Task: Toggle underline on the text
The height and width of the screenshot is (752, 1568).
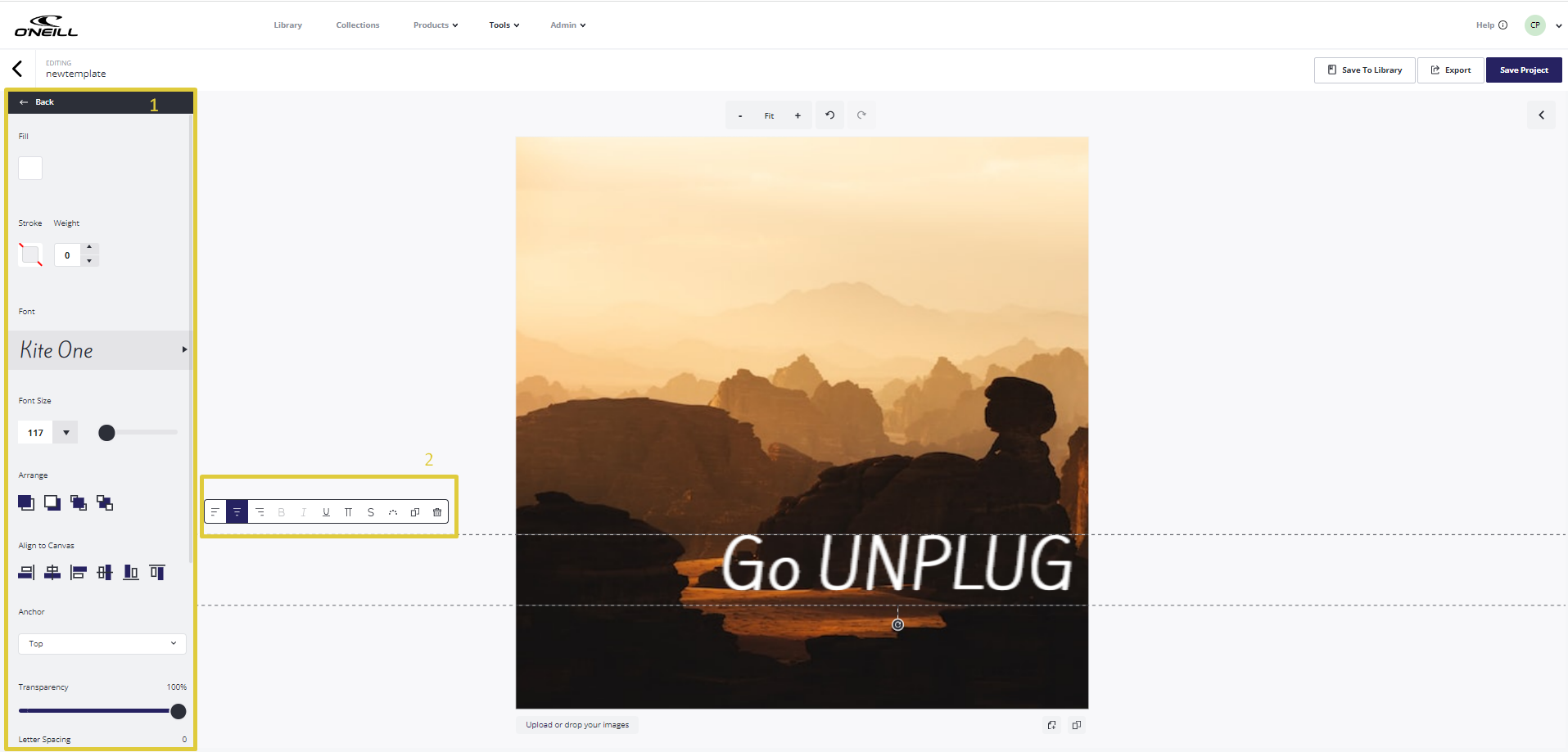Action: point(326,512)
